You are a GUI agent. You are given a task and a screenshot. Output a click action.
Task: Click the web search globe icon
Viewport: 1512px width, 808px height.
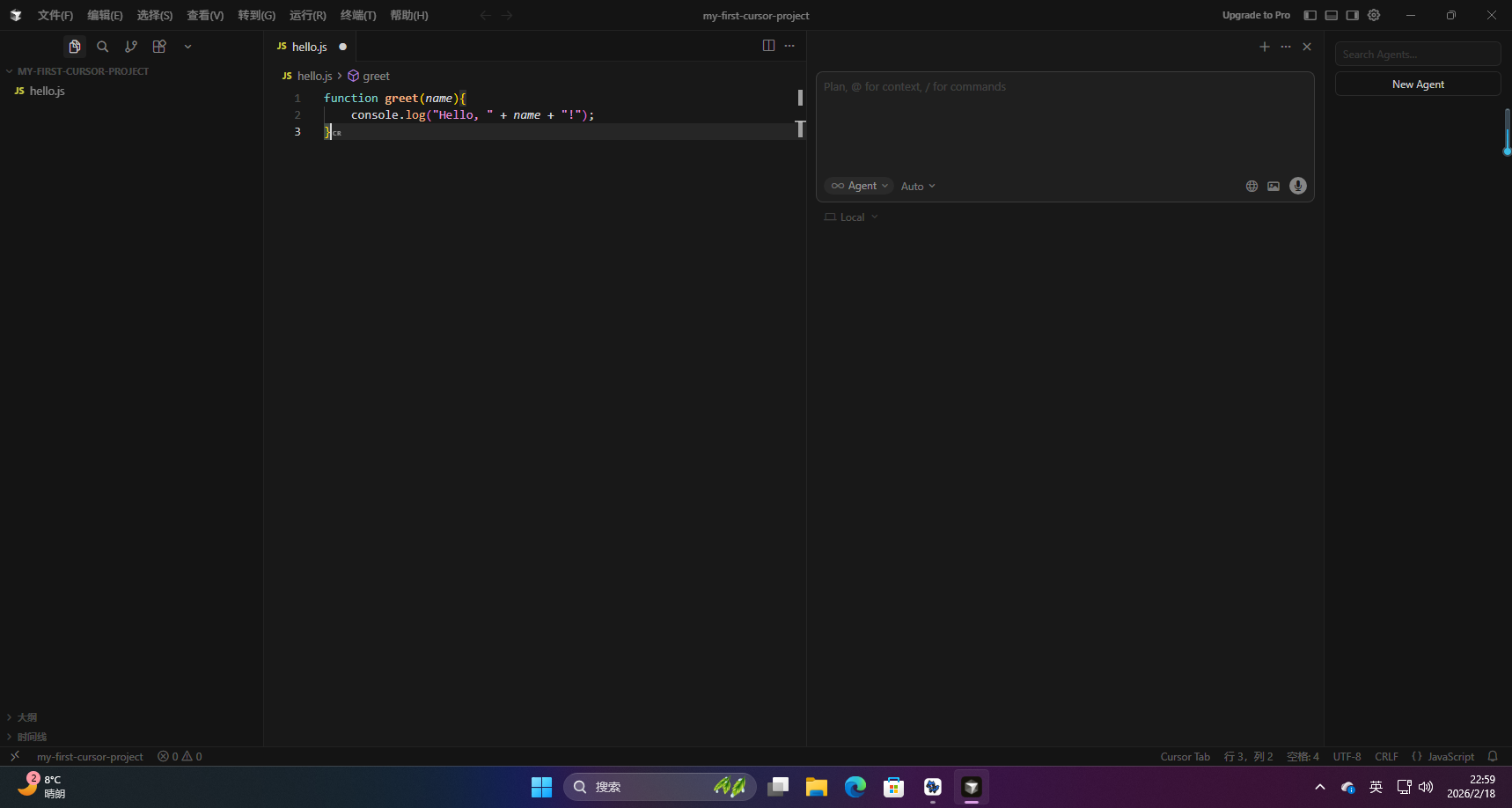tap(1251, 186)
